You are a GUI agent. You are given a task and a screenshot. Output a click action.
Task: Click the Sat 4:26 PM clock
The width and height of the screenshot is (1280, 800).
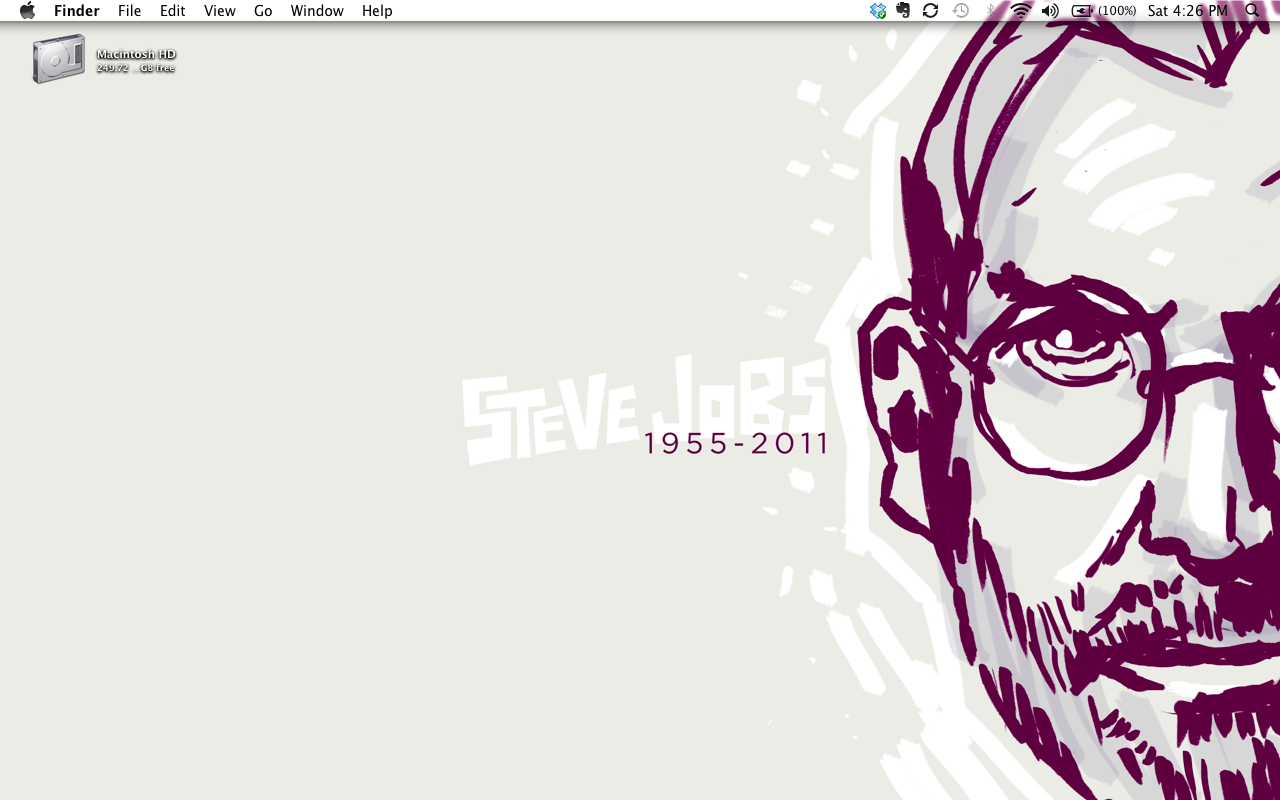coord(1188,11)
